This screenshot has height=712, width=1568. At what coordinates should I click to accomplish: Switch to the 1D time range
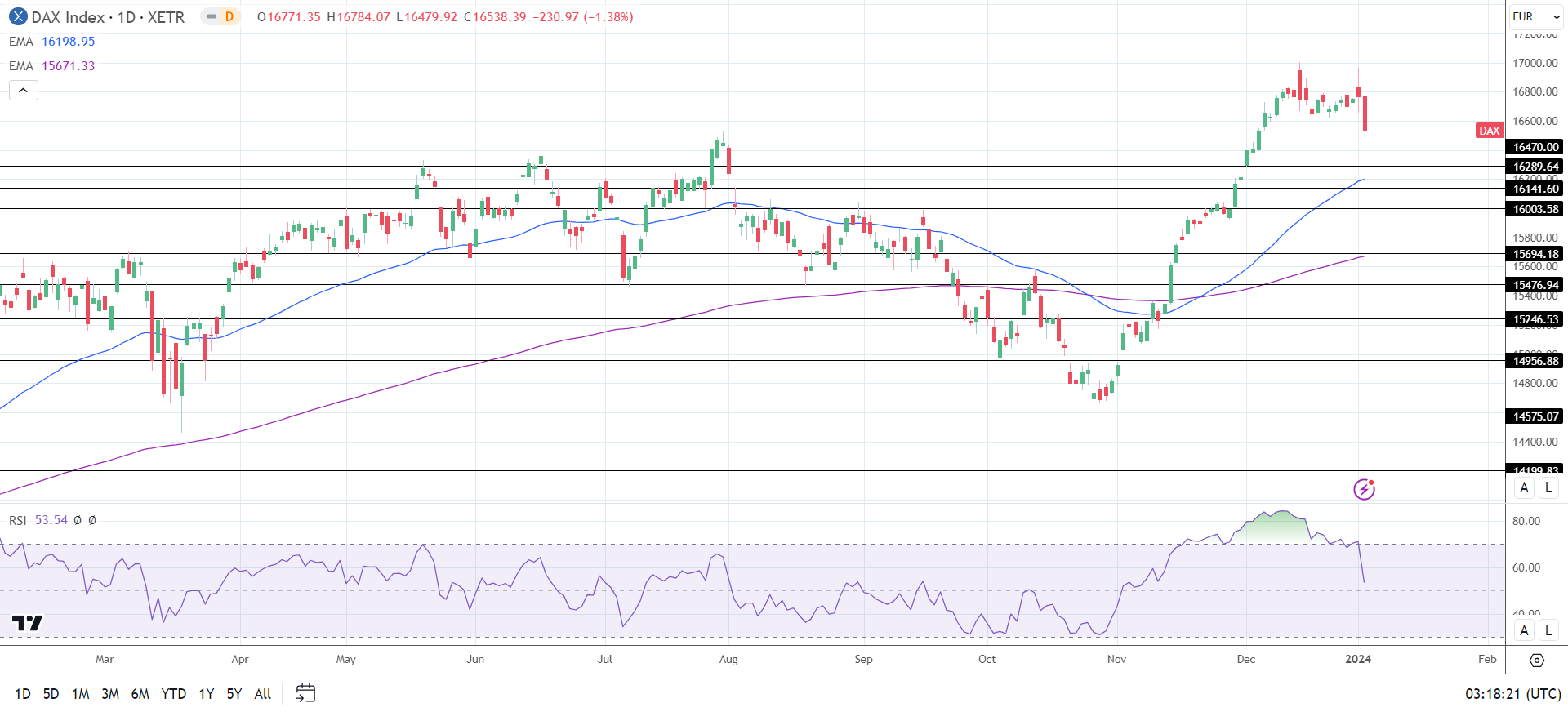click(x=23, y=694)
